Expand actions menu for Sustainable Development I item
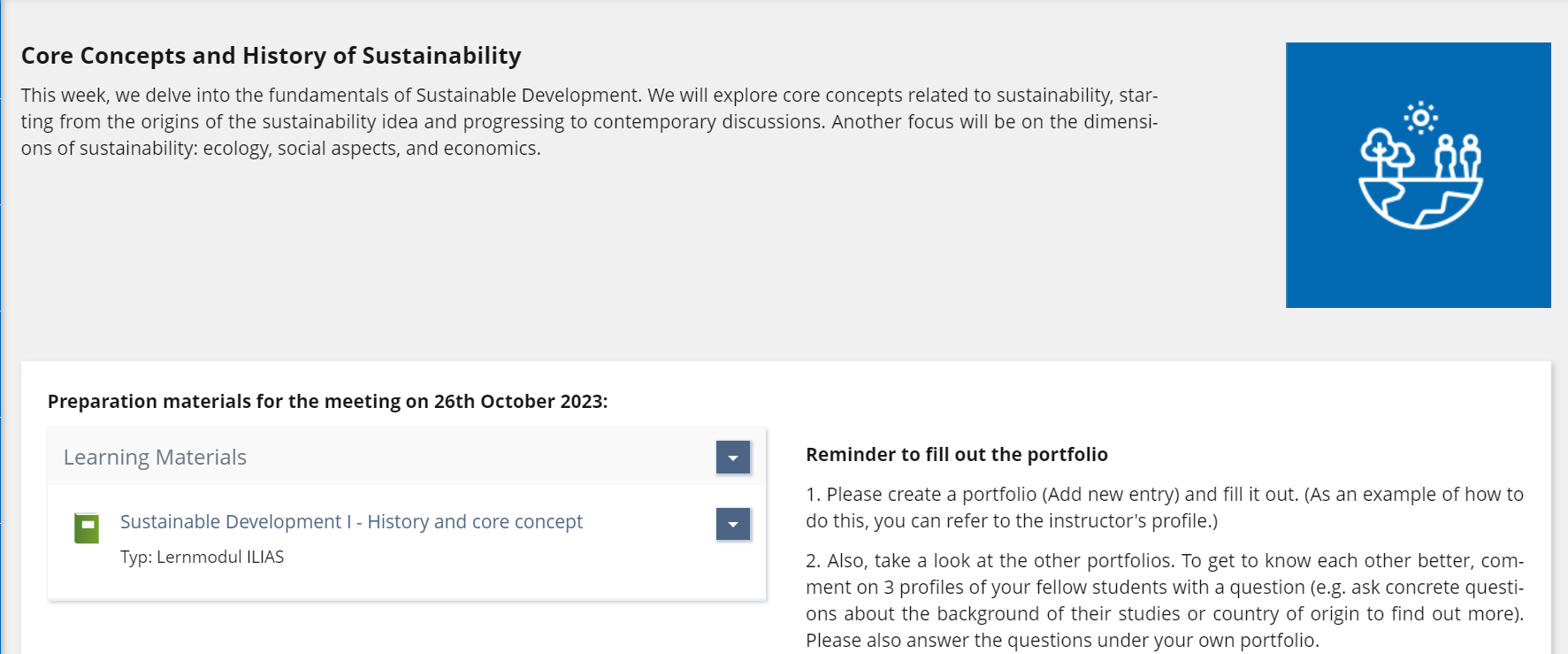 click(x=733, y=524)
